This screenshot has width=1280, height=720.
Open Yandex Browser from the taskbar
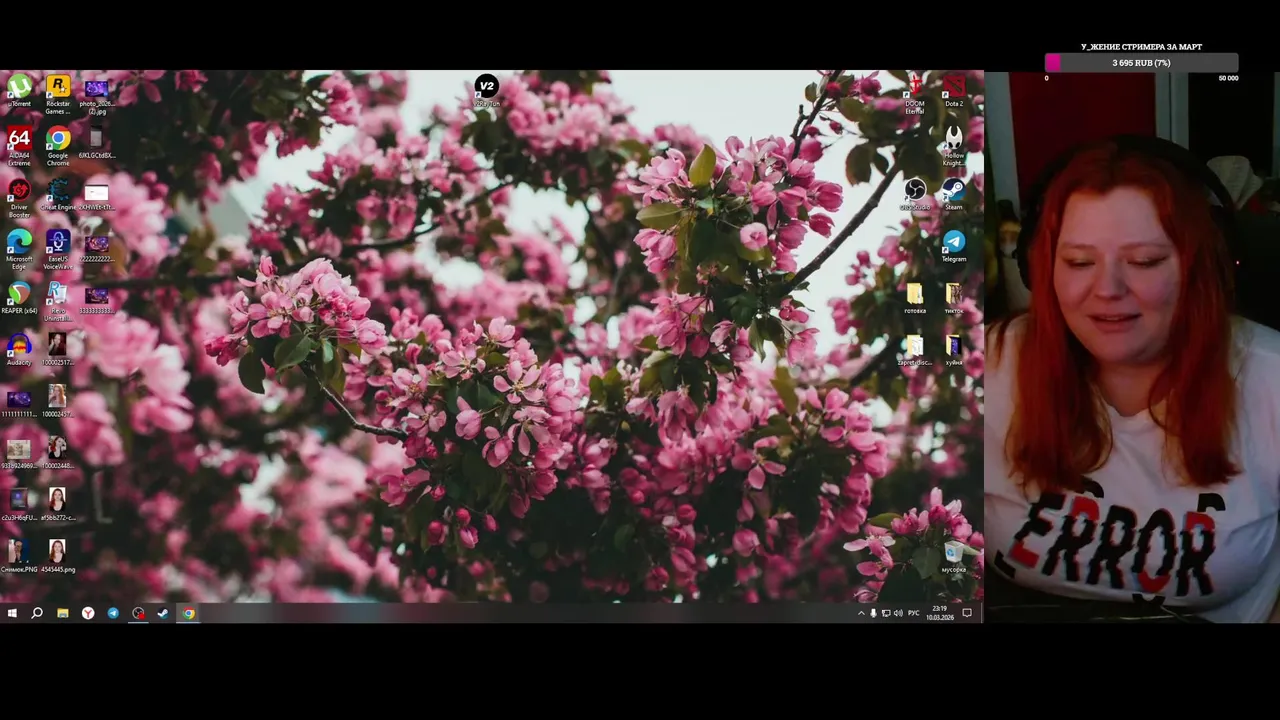(x=88, y=613)
